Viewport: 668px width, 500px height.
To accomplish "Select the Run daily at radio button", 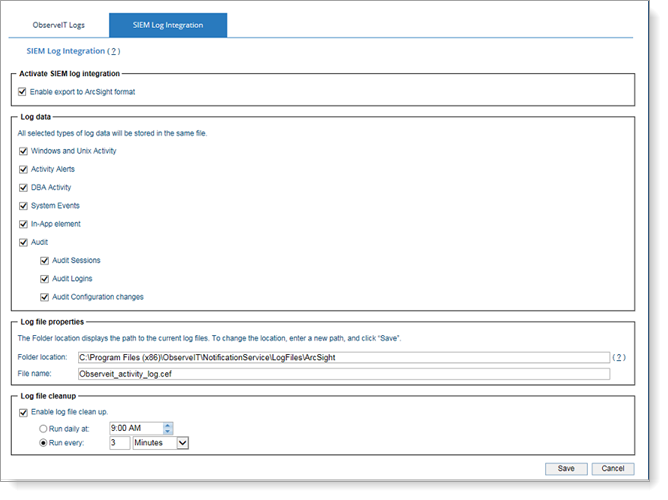I will [x=41, y=428].
